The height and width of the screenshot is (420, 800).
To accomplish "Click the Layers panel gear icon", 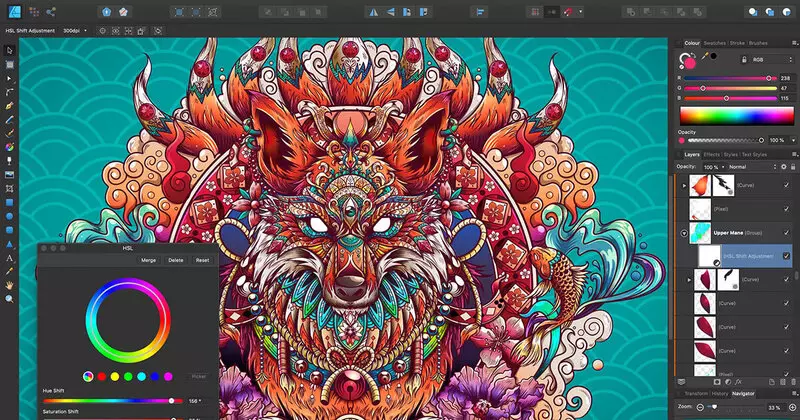I will pyautogui.click(x=784, y=167).
